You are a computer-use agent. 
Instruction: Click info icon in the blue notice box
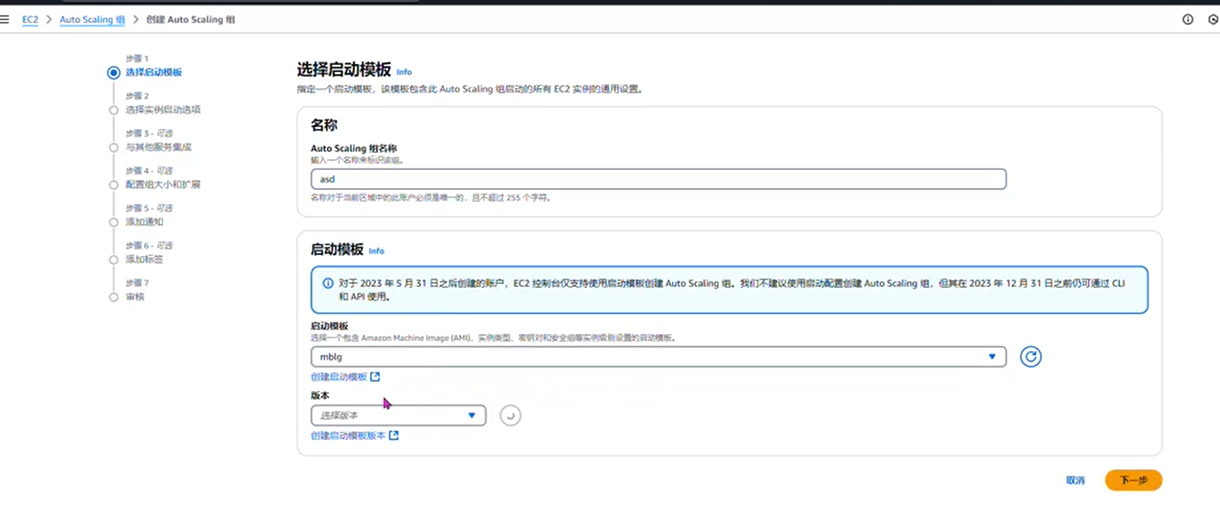click(x=328, y=284)
